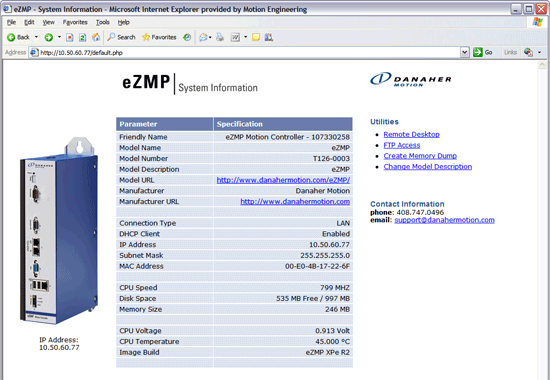This screenshot has width=550, height=380.
Task: Click the Model Number value T126-0003
Action: coord(331,159)
